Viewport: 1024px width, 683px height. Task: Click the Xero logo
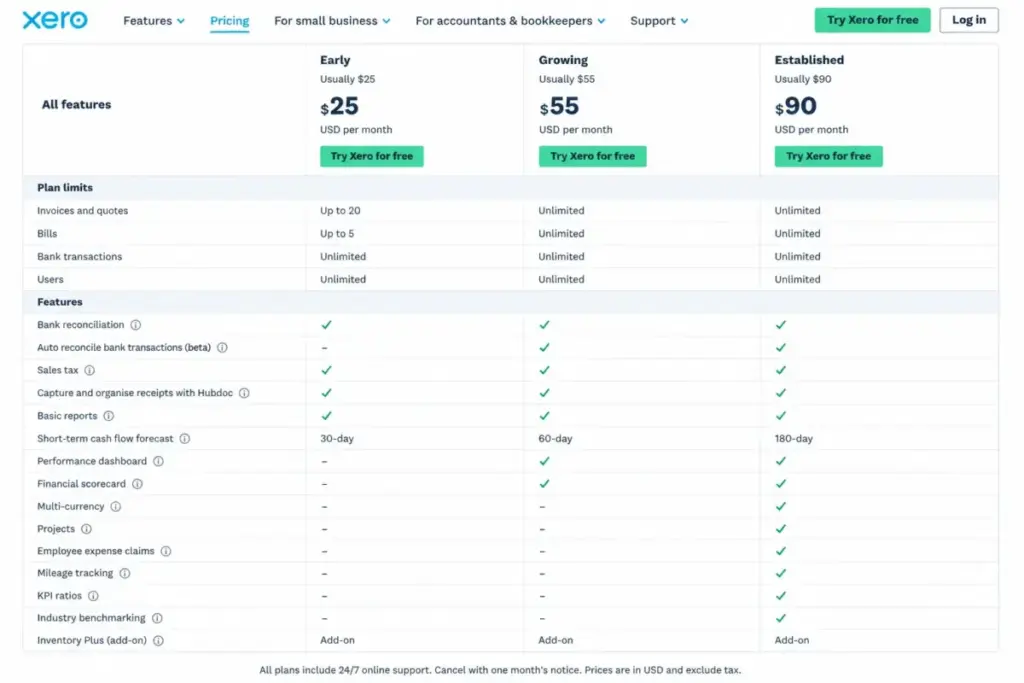coord(55,20)
